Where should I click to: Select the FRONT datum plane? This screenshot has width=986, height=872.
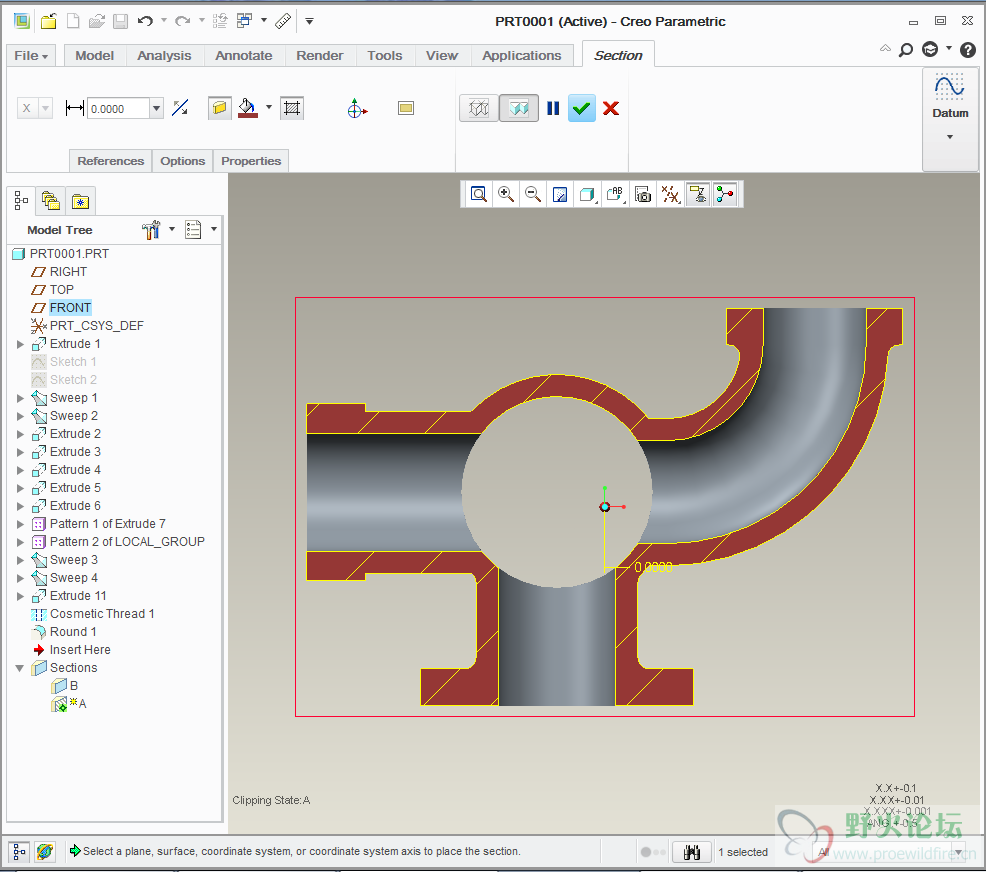[70, 307]
